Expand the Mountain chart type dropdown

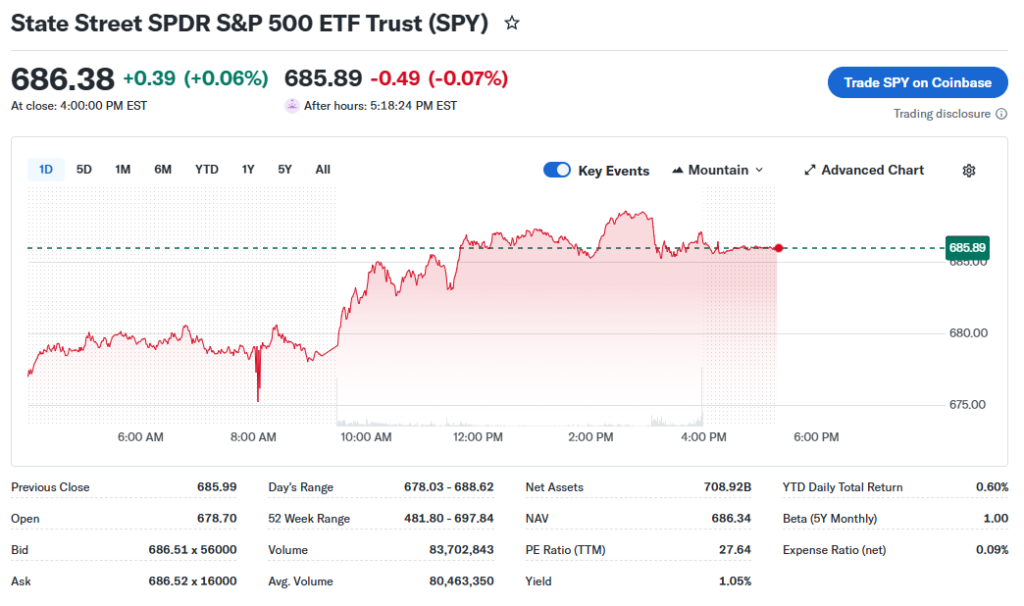pyautogui.click(x=758, y=170)
